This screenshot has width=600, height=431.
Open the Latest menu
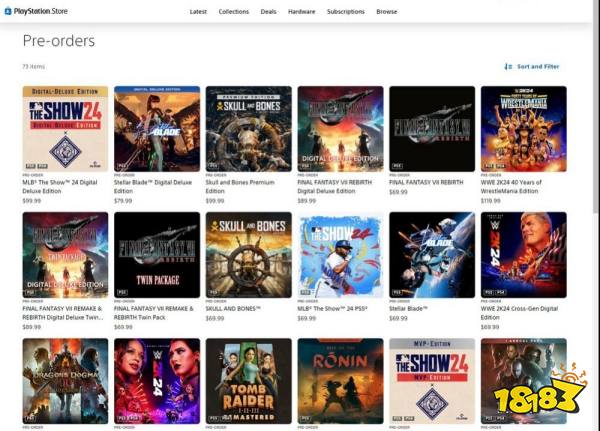tap(198, 12)
